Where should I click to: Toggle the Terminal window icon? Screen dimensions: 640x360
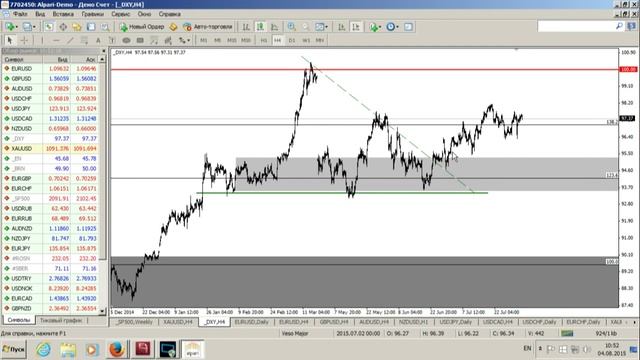91,27
